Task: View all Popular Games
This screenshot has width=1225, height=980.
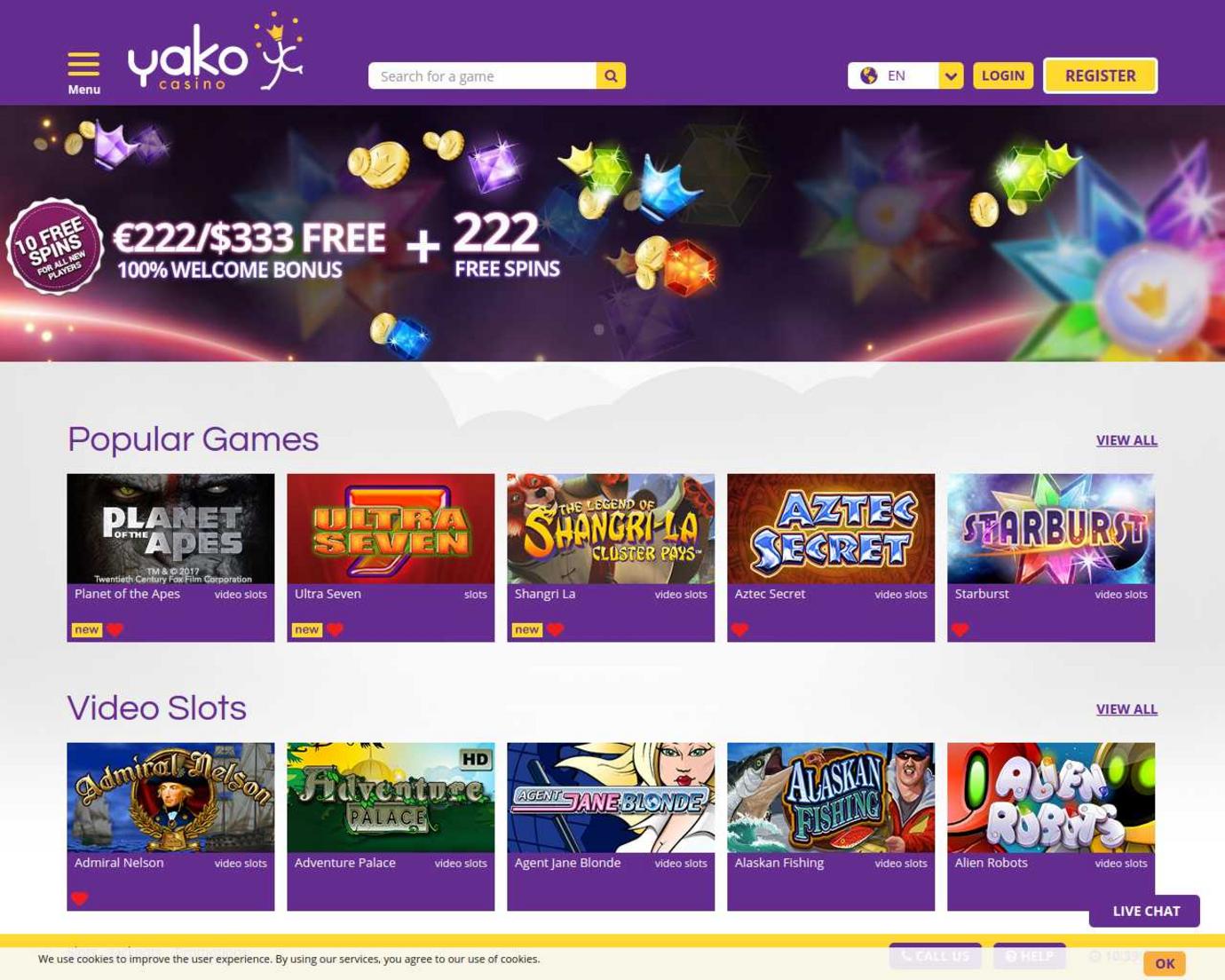Action: [1126, 440]
